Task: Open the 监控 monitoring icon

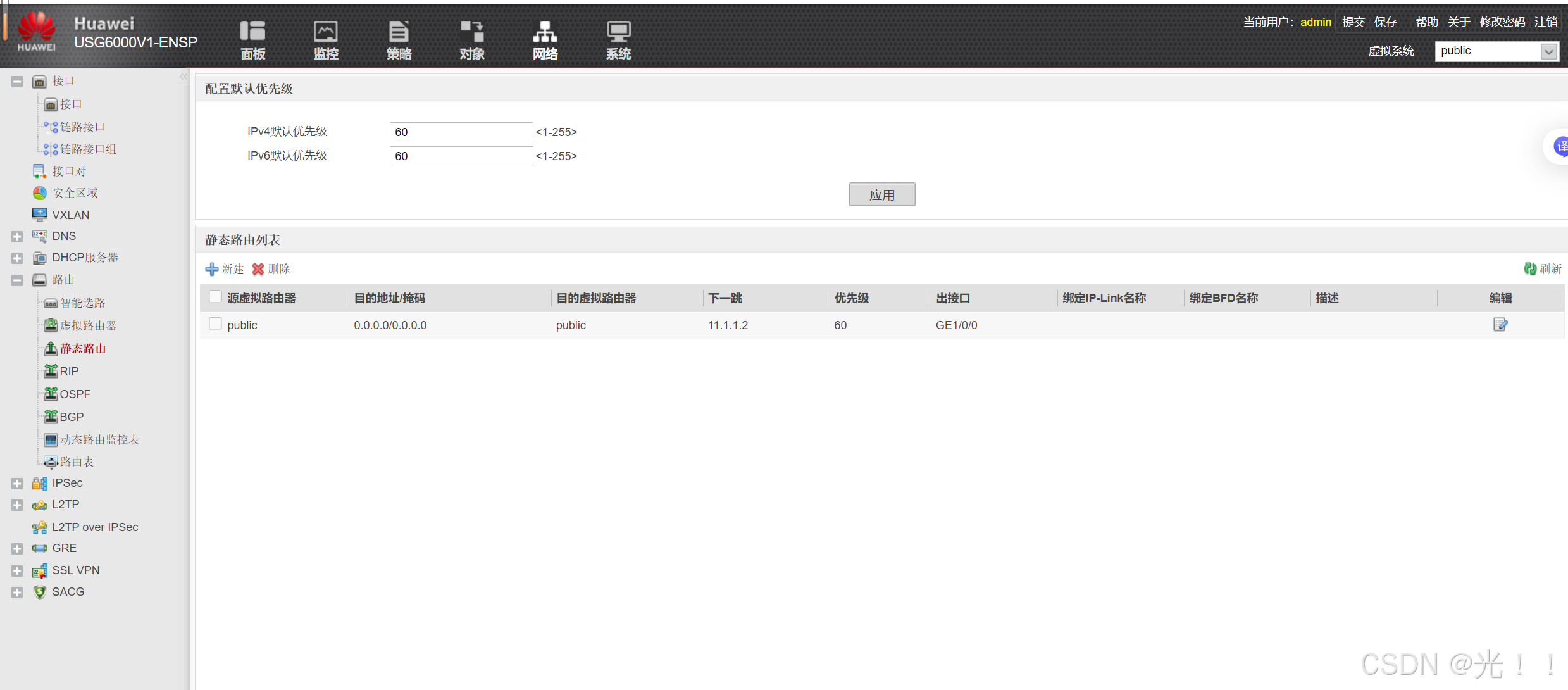Action: 326,39
